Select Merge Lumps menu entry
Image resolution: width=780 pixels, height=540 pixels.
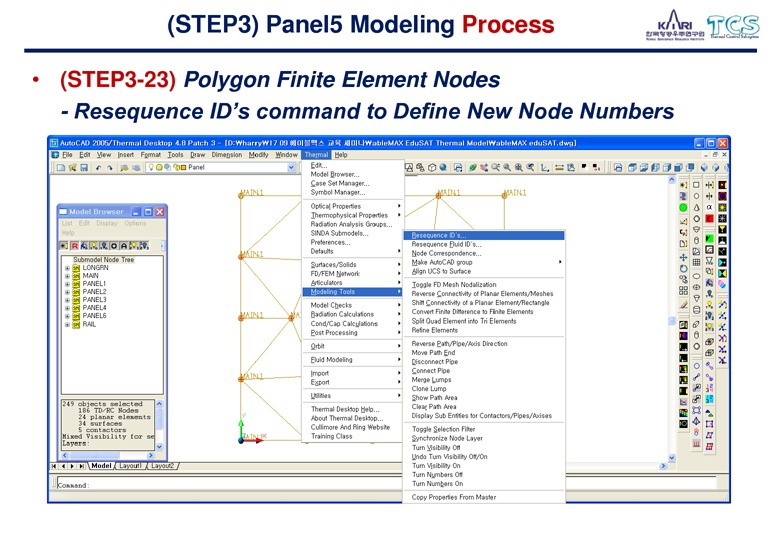[484, 379]
